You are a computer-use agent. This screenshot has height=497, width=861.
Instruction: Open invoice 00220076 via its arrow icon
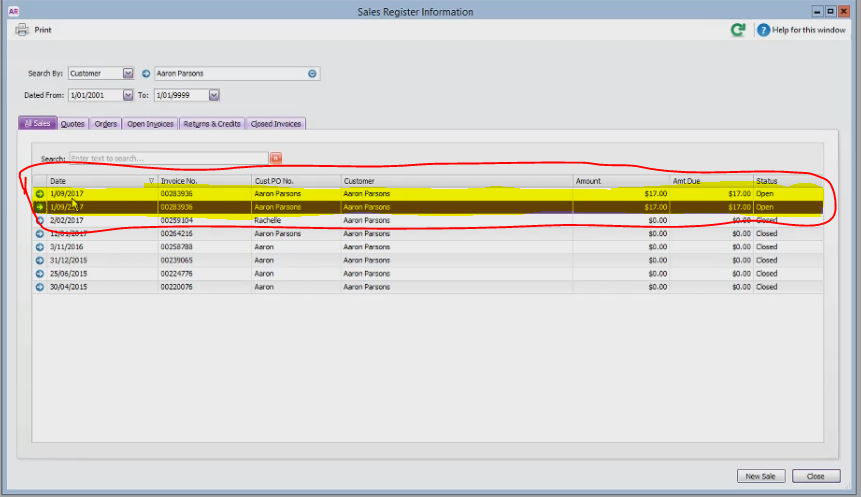(x=40, y=287)
